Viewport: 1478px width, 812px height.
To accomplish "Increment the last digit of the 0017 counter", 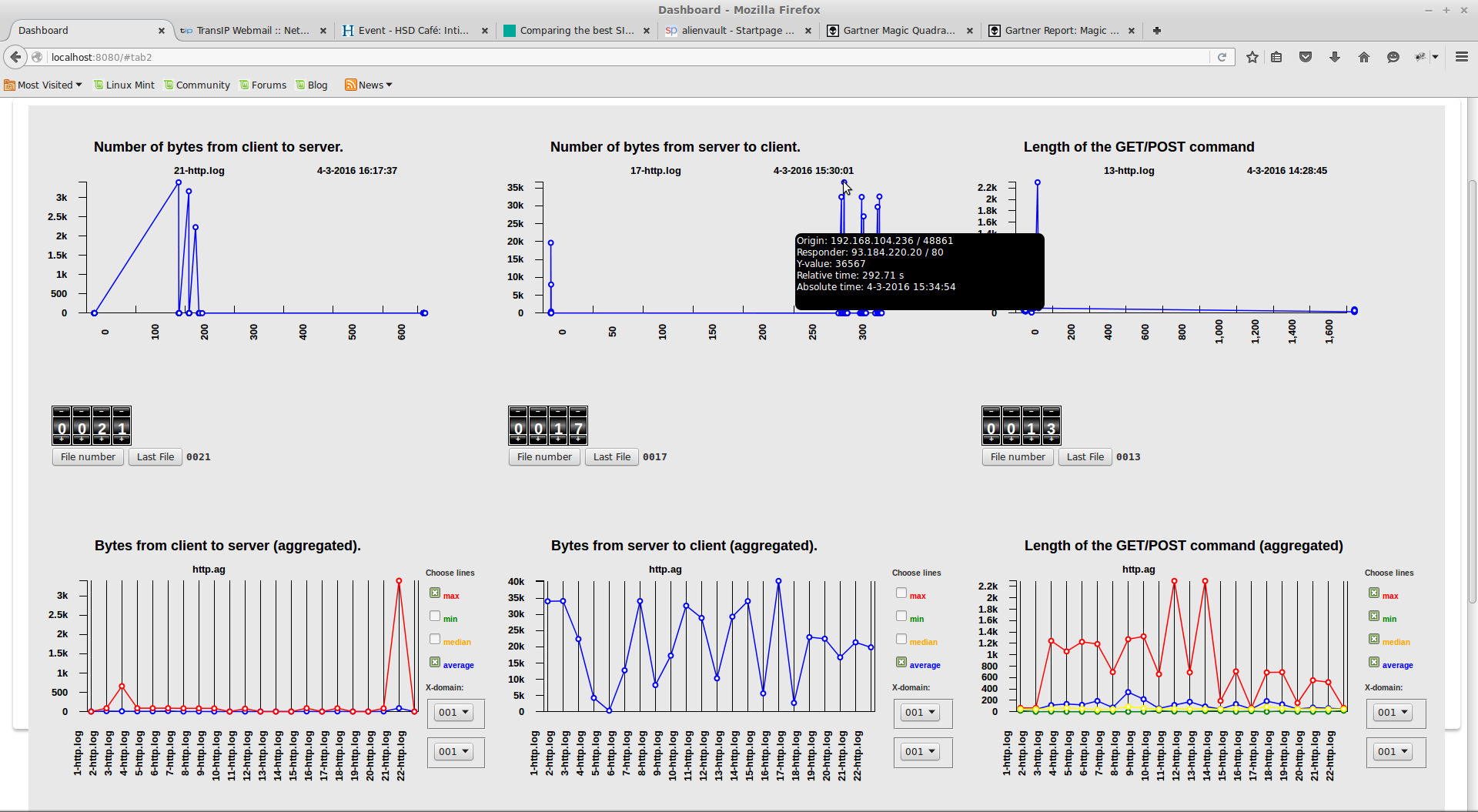I will [x=578, y=439].
